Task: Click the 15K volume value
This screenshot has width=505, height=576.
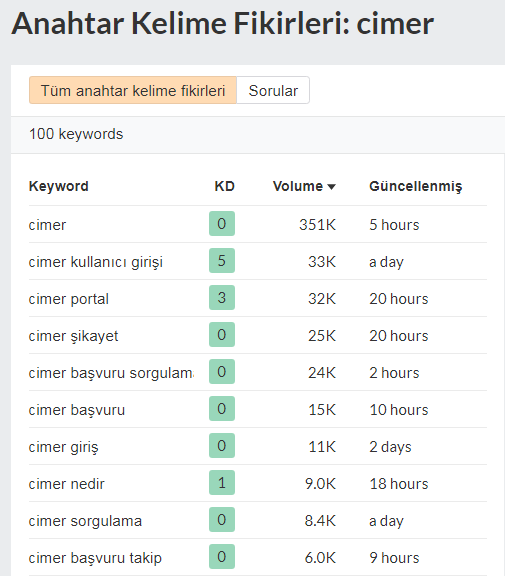Action: [x=322, y=410]
